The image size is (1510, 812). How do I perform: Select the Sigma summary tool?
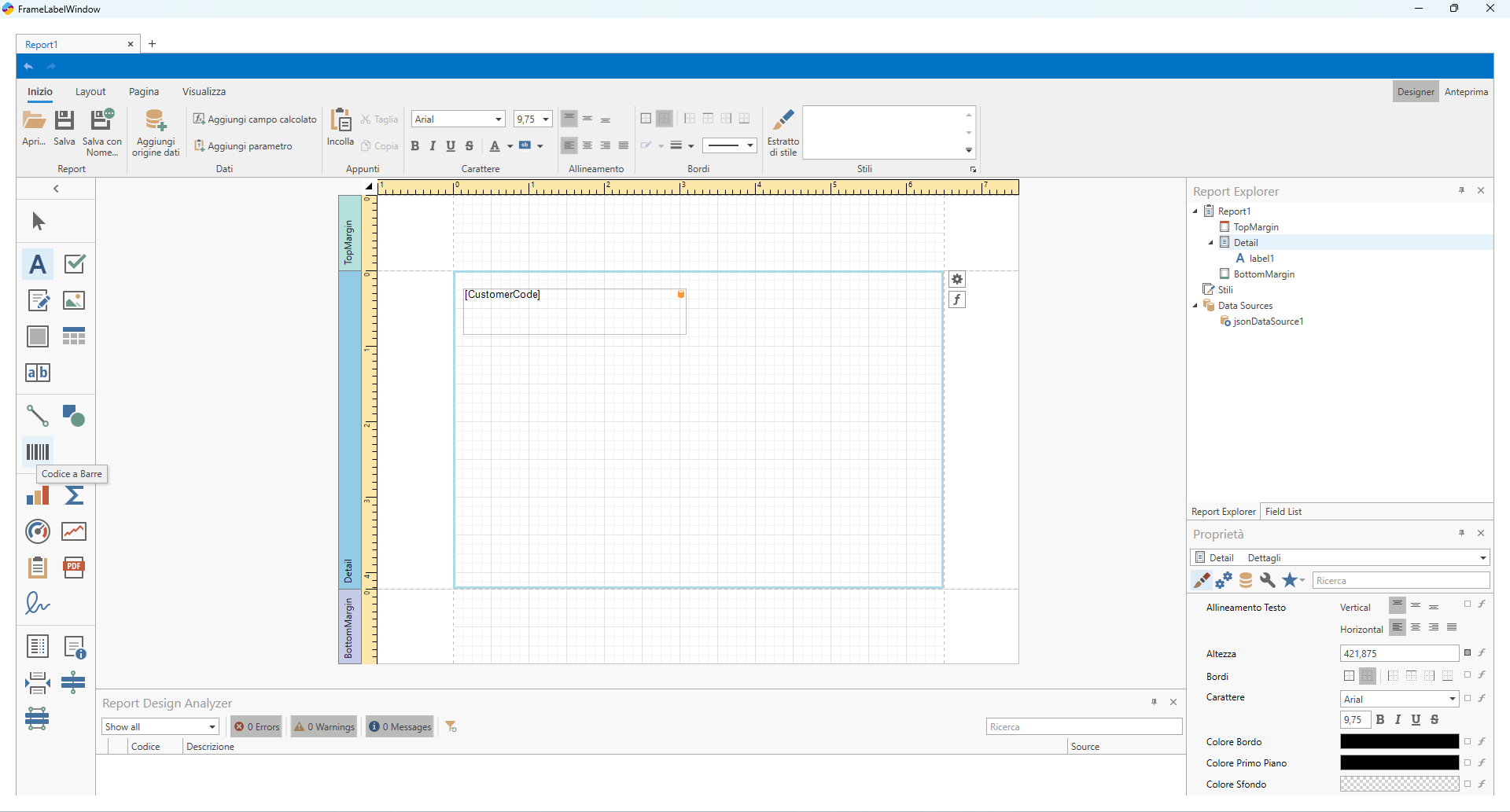pyautogui.click(x=74, y=495)
